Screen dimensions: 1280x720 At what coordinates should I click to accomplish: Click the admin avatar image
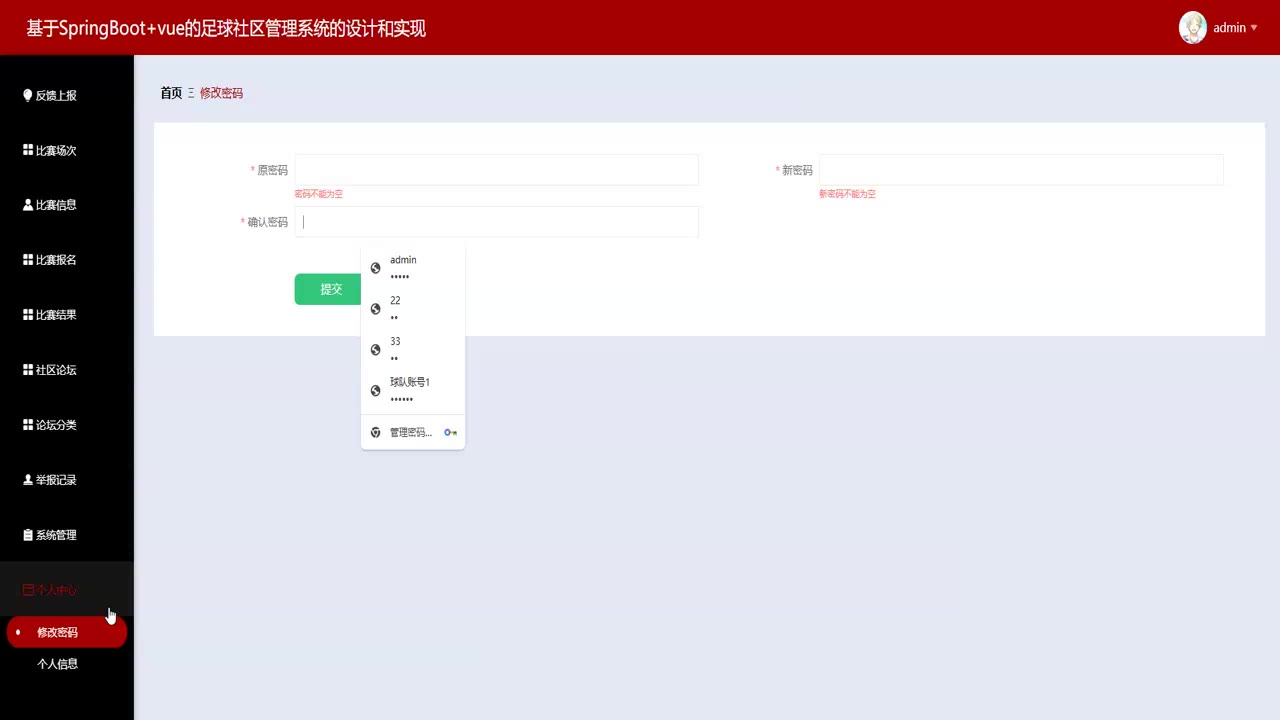[1193, 28]
